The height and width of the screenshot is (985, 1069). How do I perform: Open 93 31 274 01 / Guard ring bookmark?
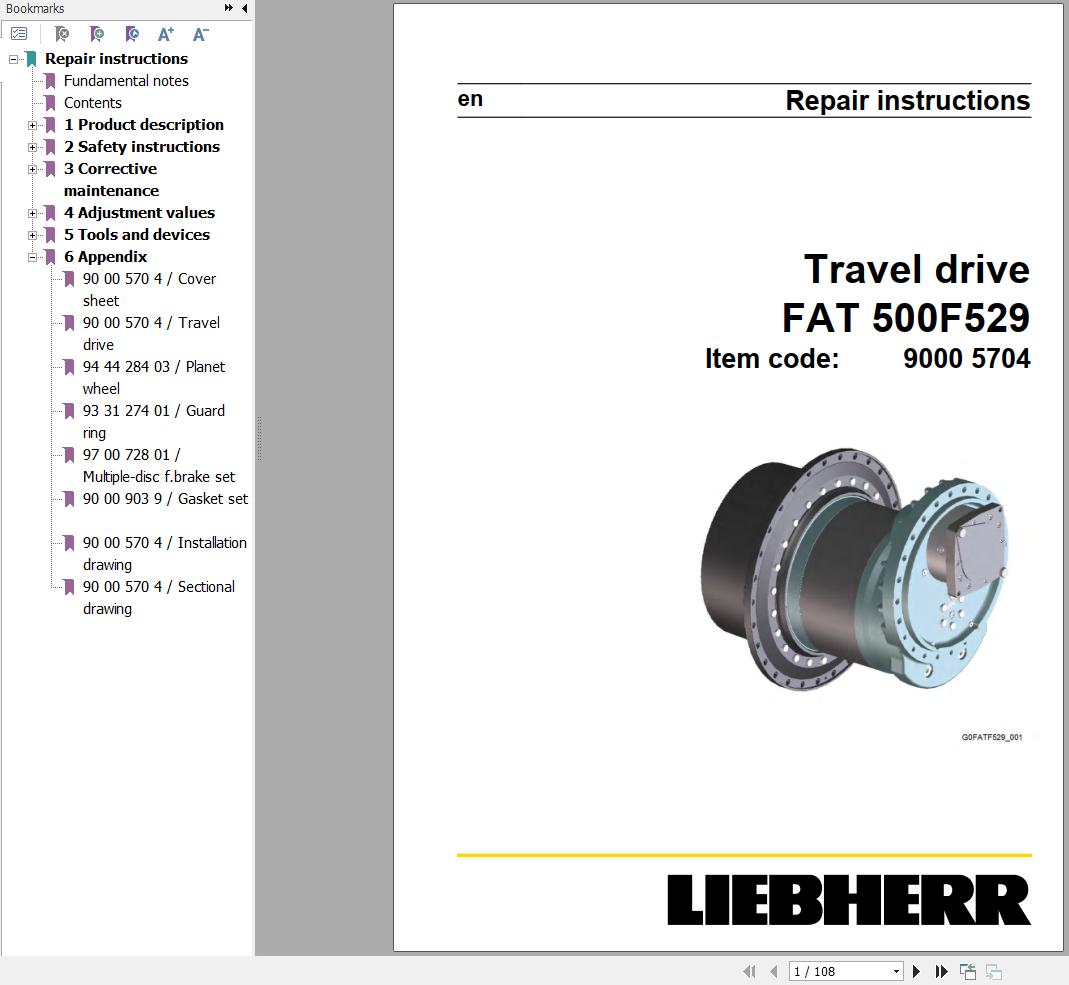click(154, 421)
